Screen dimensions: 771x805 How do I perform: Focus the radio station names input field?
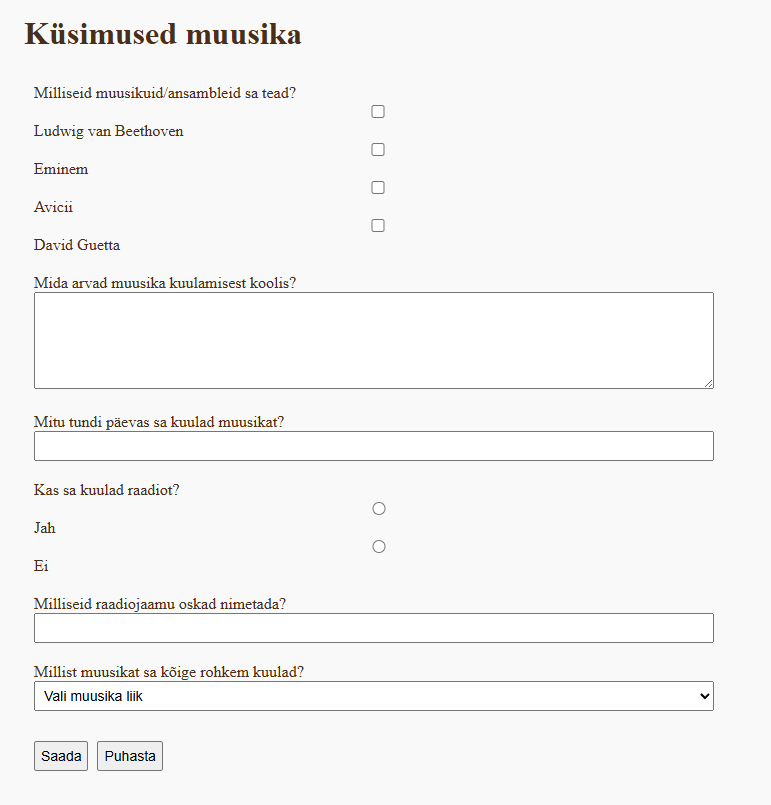[373, 628]
